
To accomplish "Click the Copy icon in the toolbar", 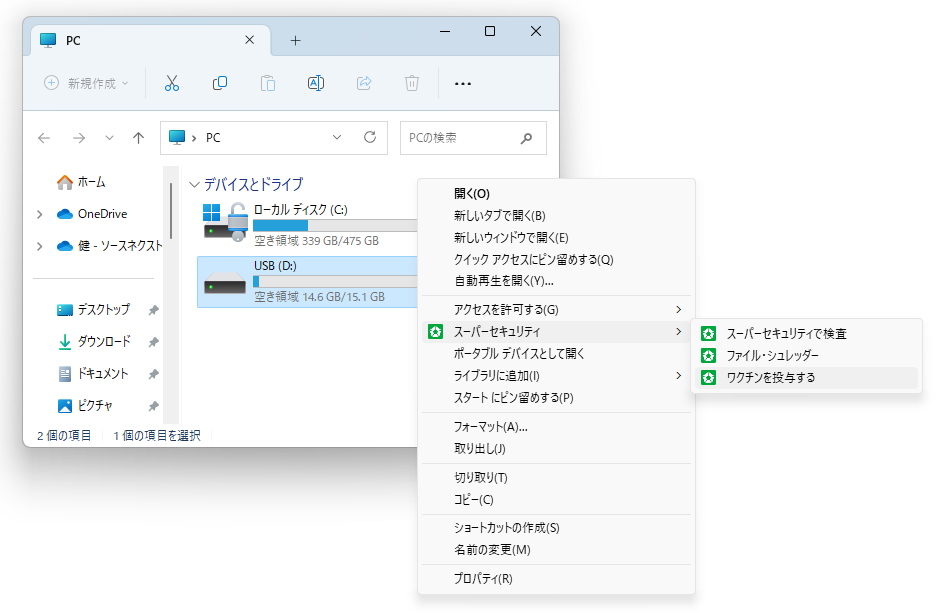I will (219, 83).
